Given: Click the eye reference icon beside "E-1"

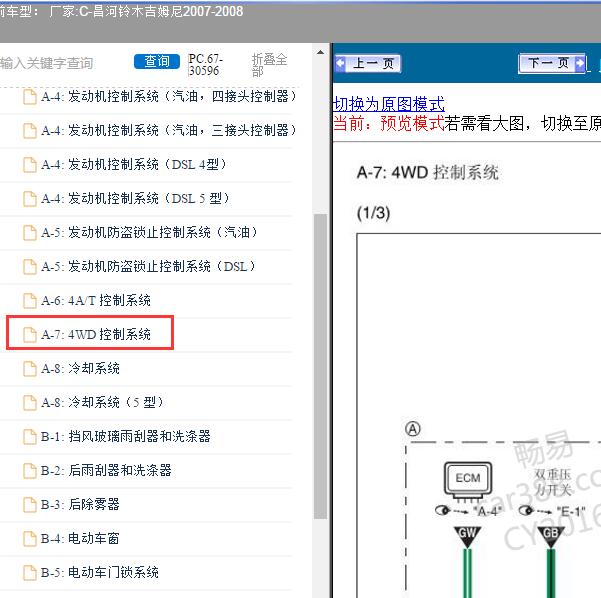Looking at the screenshot, I should [526, 510].
